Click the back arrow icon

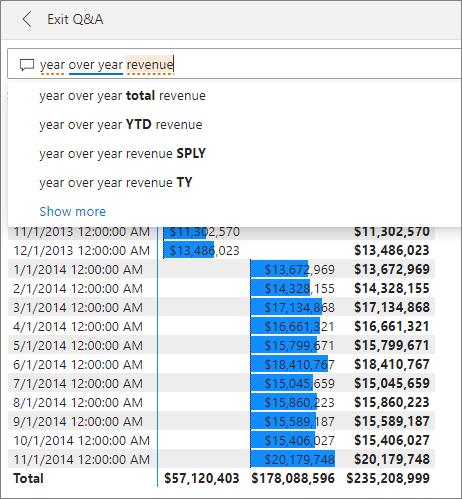pyautogui.click(x=27, y=19)
